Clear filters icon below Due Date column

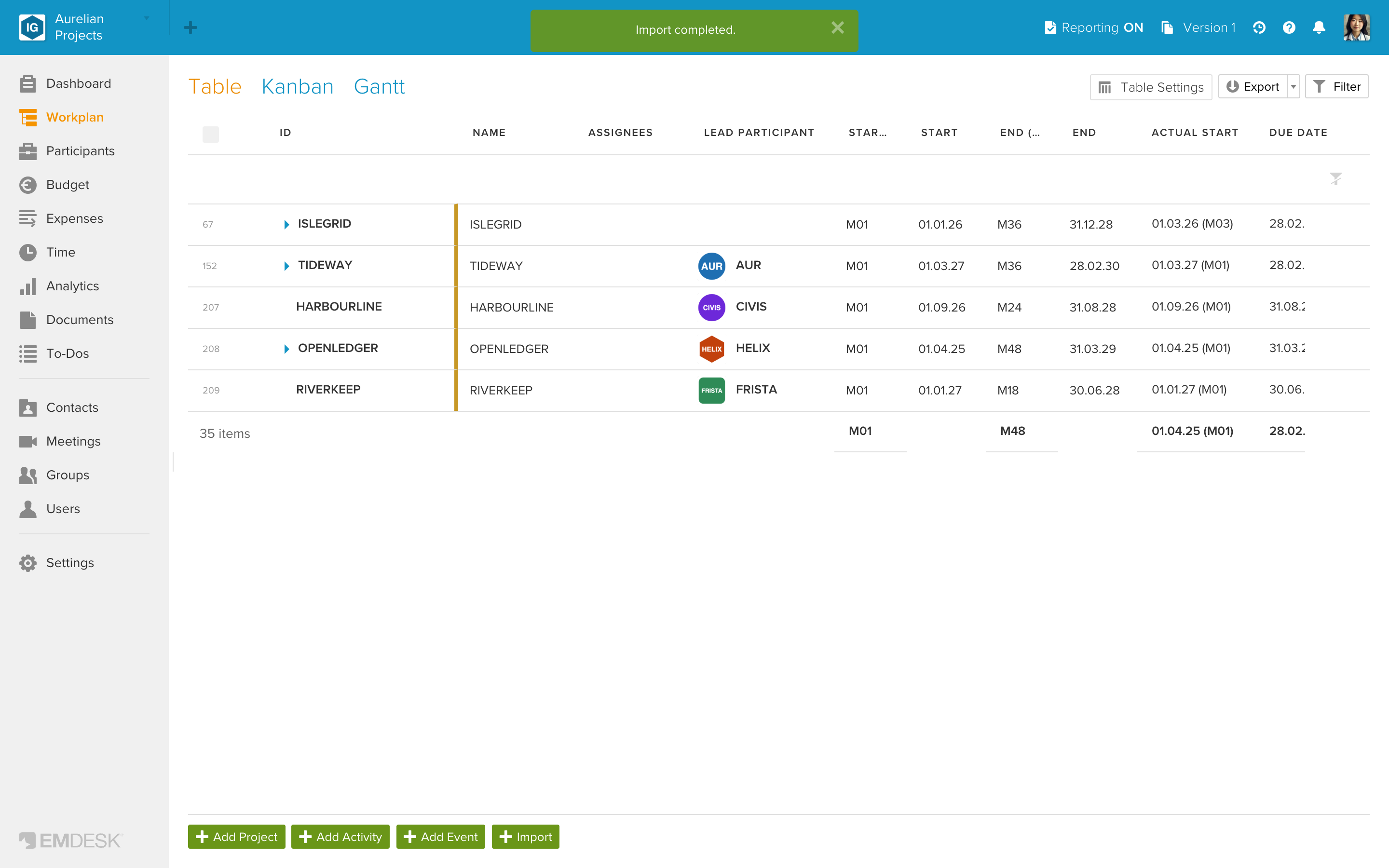[x=1335, y=178]
